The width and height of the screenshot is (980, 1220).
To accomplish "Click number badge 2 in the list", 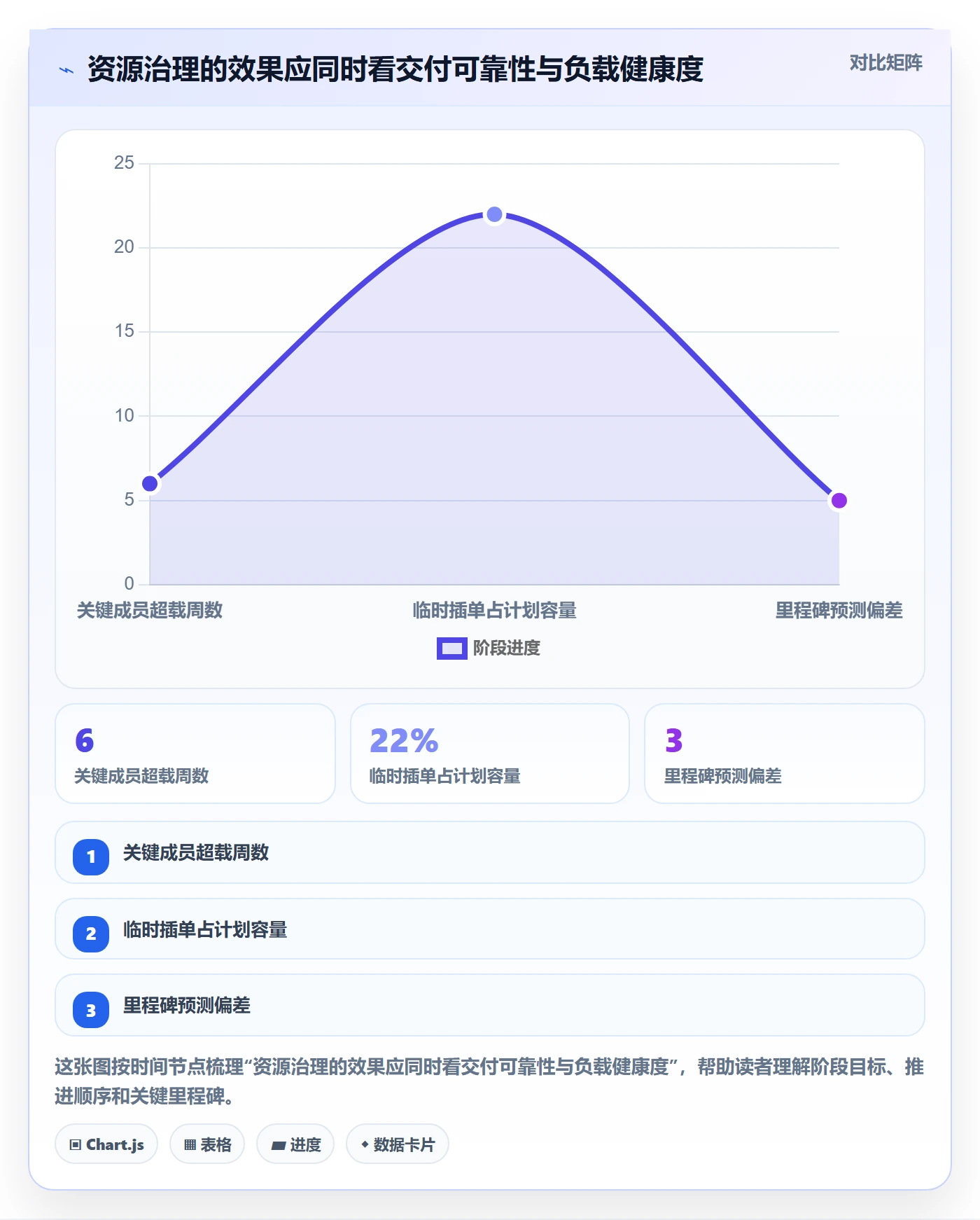I will click(91, 934).
